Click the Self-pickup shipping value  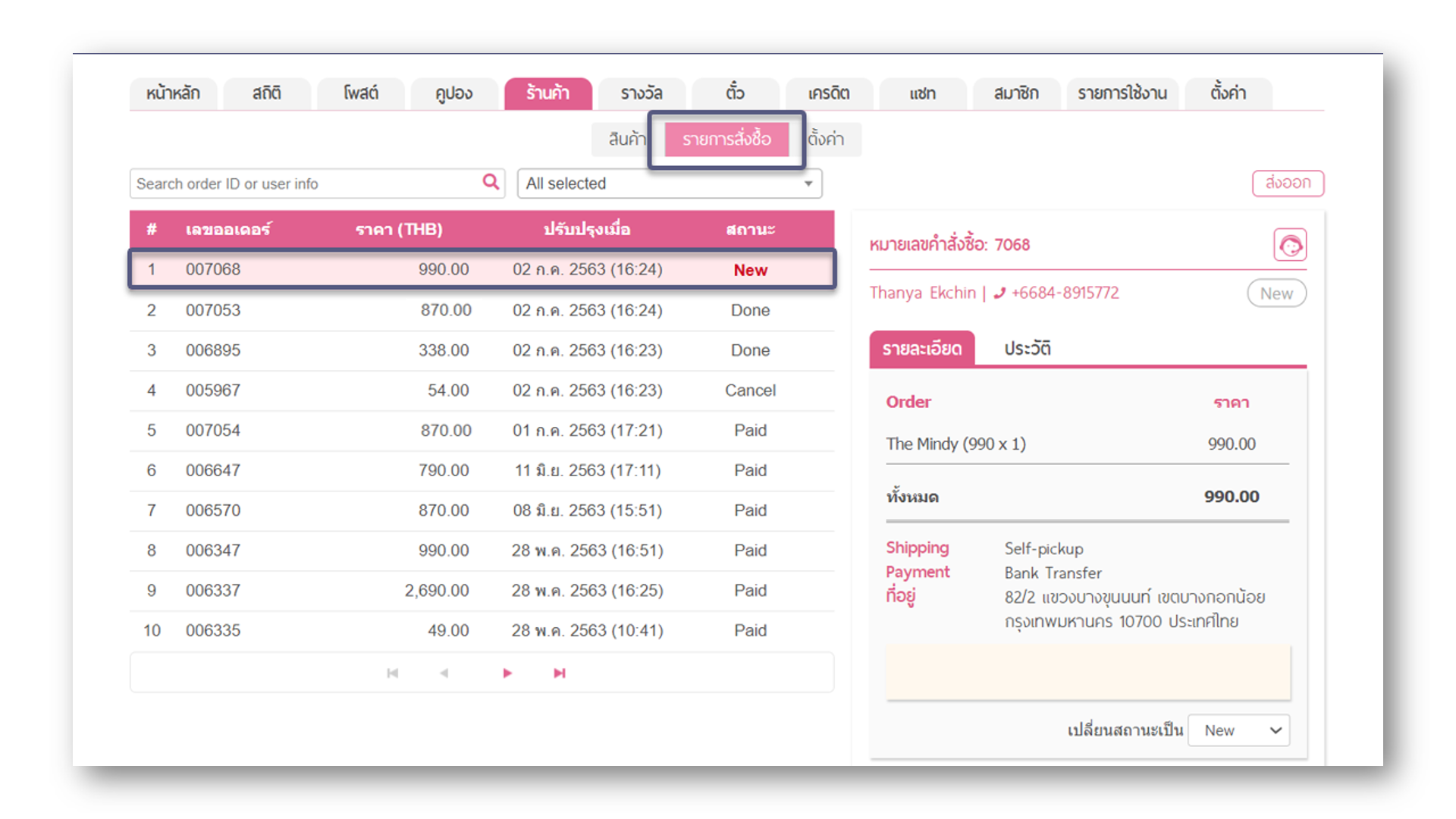(1044, 548)
